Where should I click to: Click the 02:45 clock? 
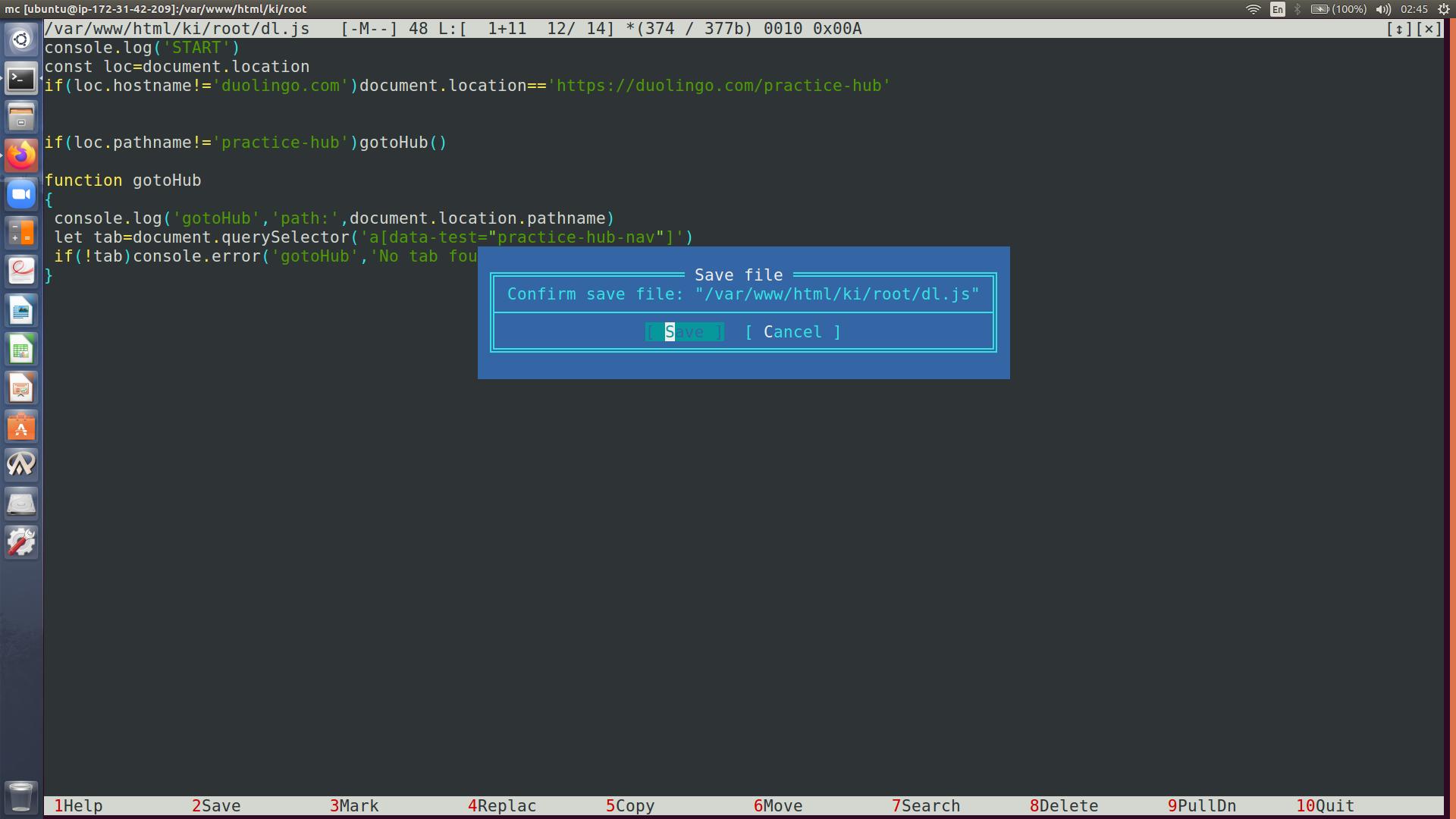pos(1414,9)
